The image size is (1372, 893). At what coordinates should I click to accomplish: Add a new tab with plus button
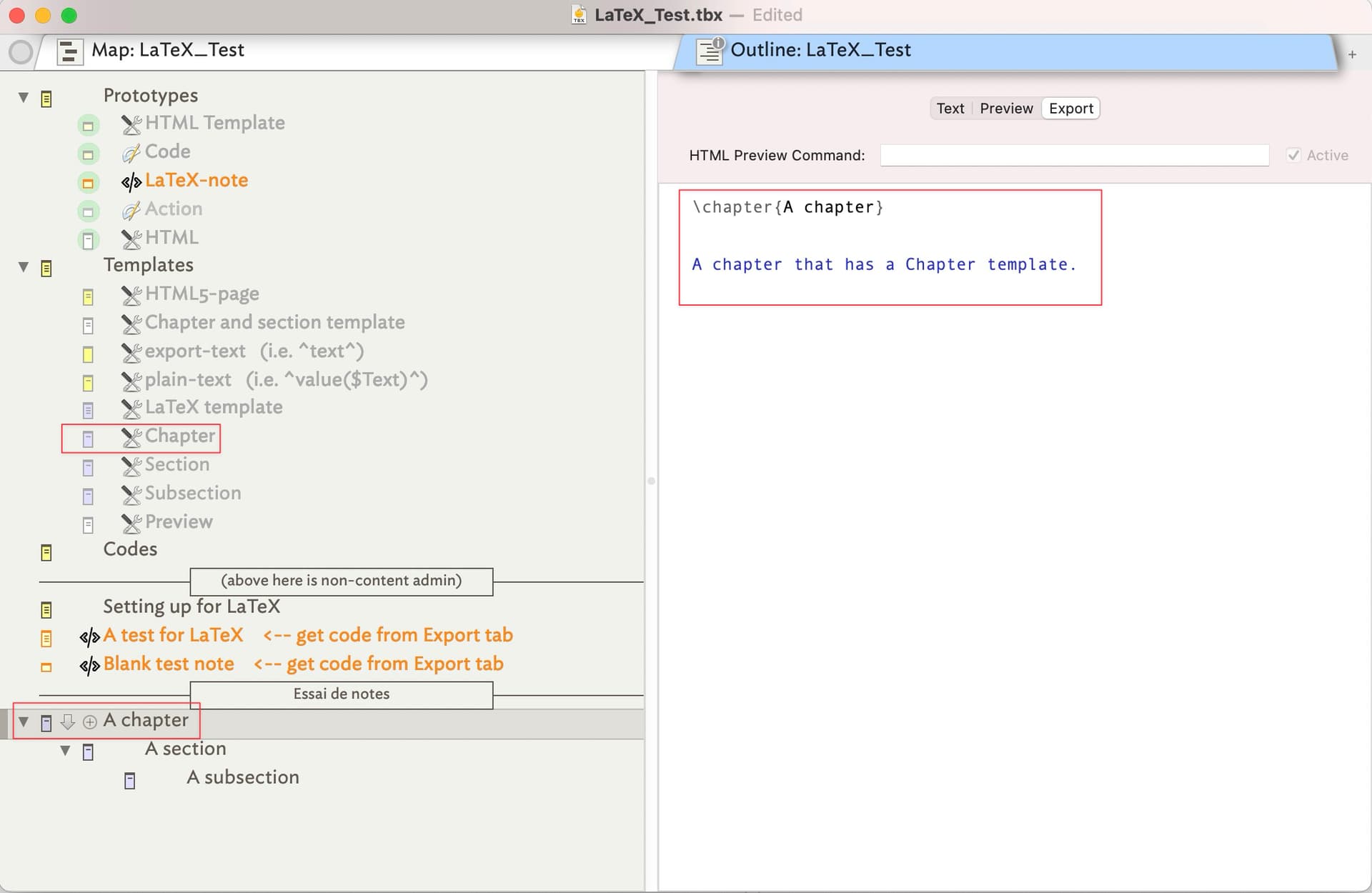[x=1352, y=54]
